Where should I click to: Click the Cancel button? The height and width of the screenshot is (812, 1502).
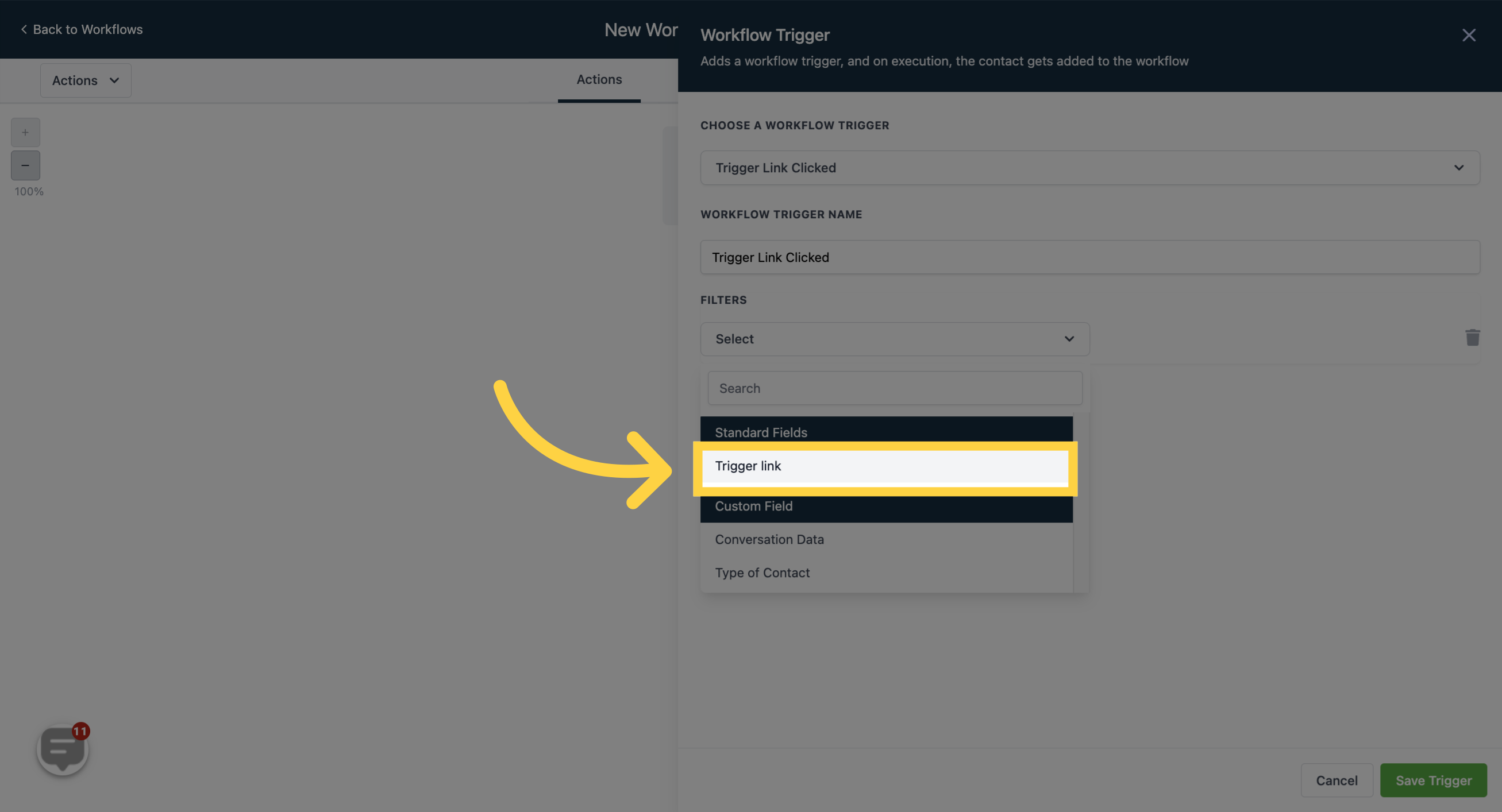[x=1335, y=779]
